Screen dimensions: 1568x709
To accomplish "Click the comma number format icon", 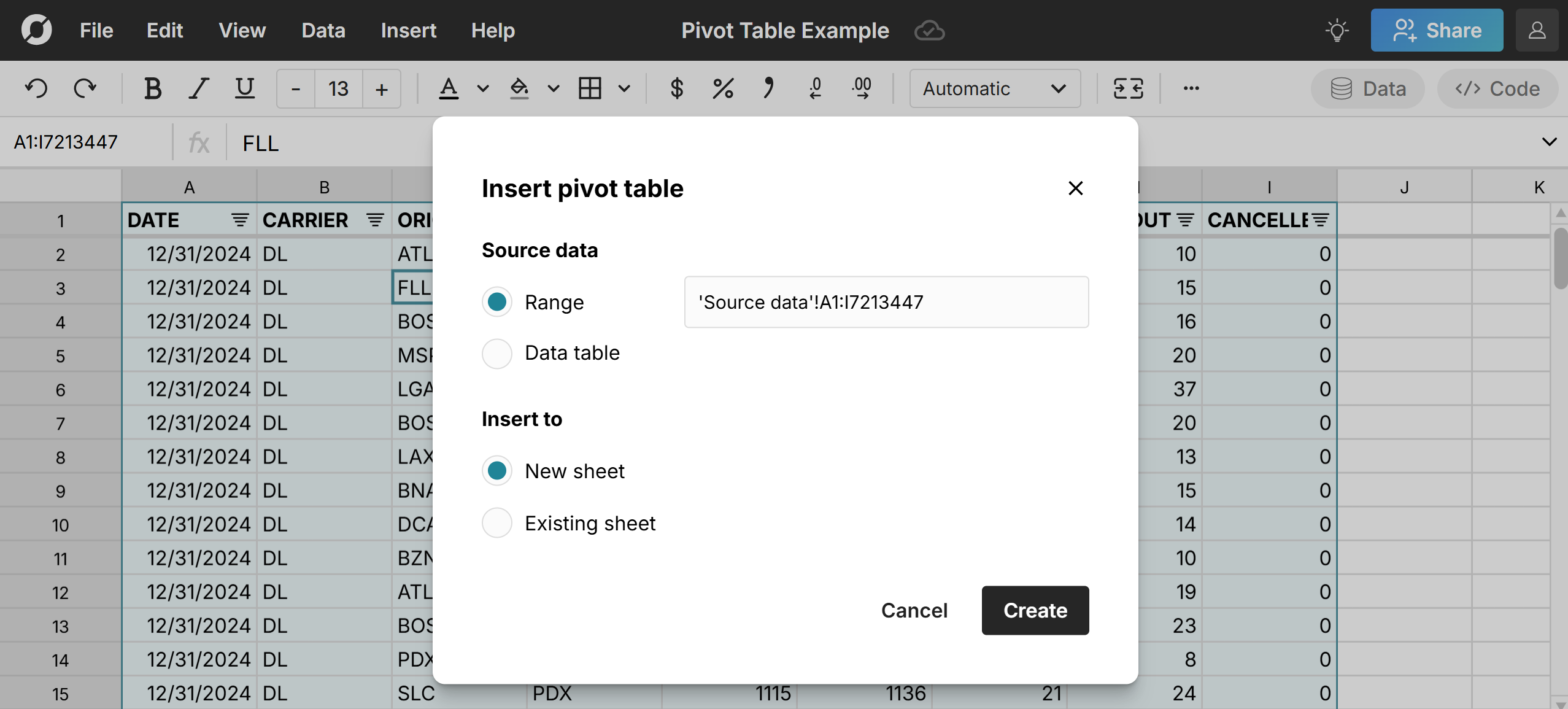I will pos(768,88).
